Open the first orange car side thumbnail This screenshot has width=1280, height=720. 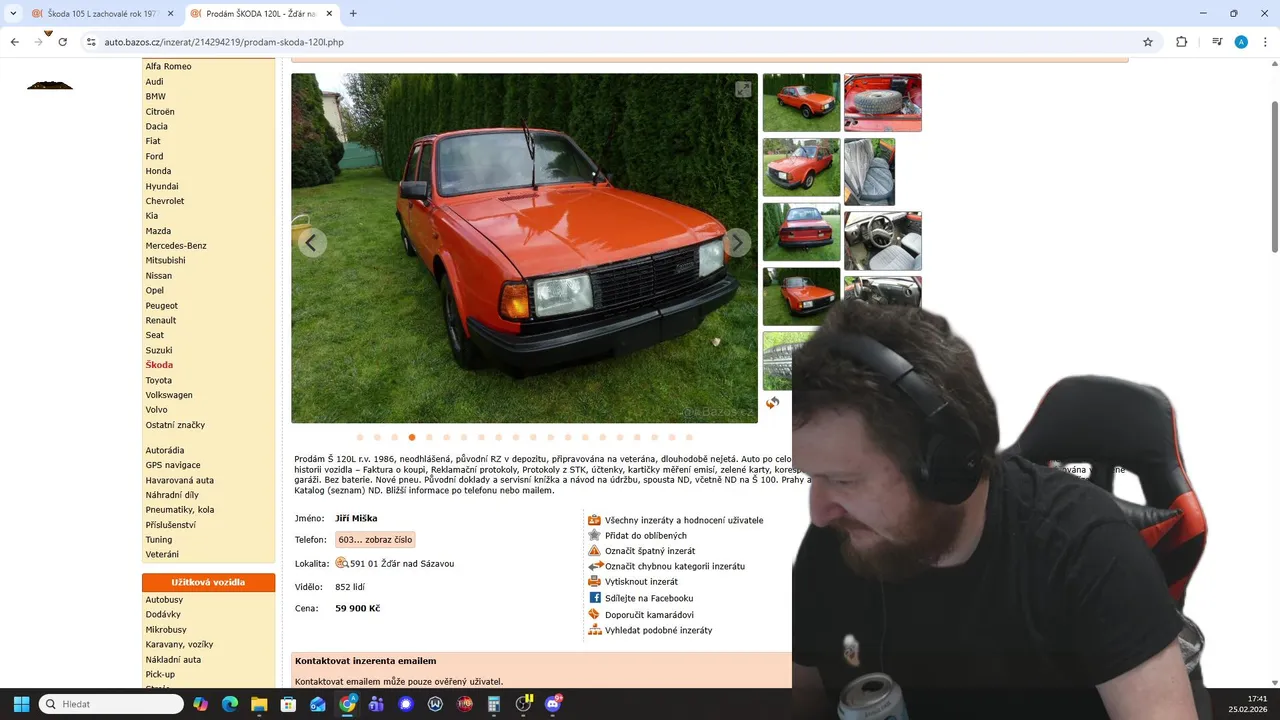click(801, 102)
